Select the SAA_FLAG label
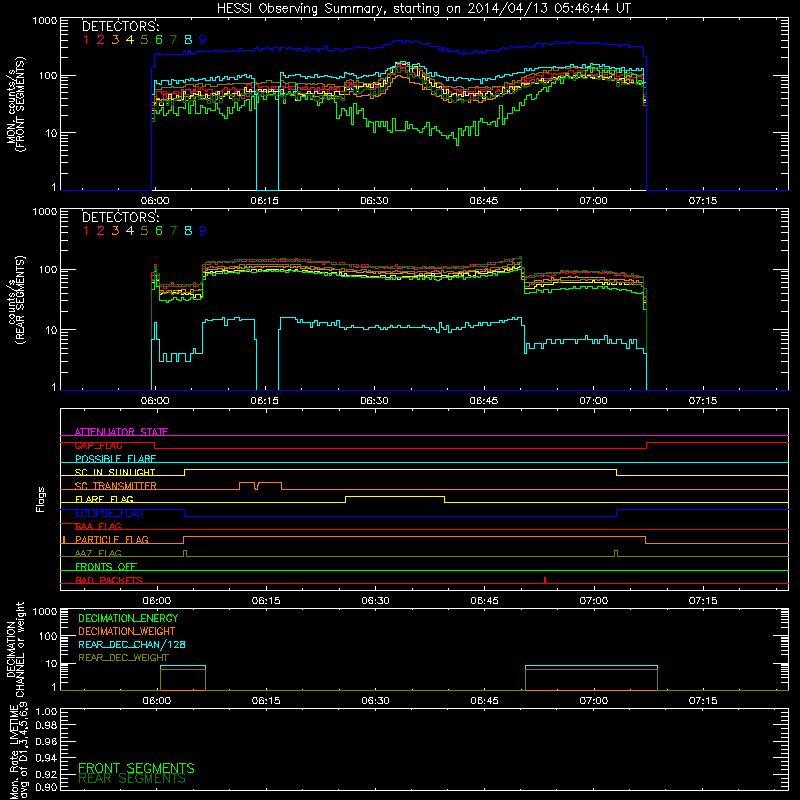This screenshot has width=800, height=800. click(x=98, y=526)
